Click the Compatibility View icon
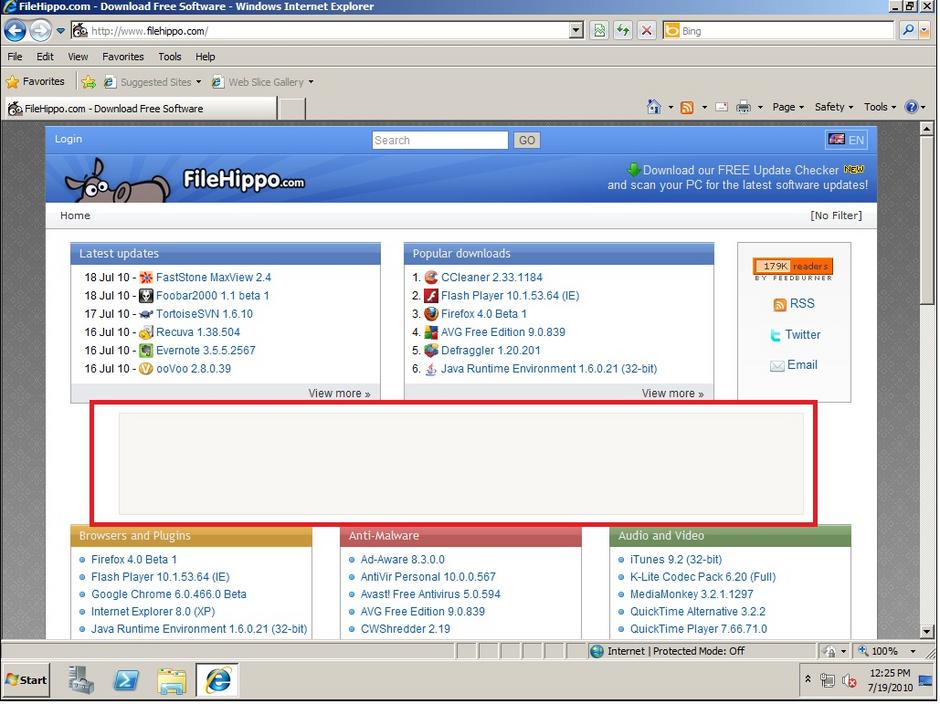The height and width of the screenshot is (704, 940). tap(598, 31)
